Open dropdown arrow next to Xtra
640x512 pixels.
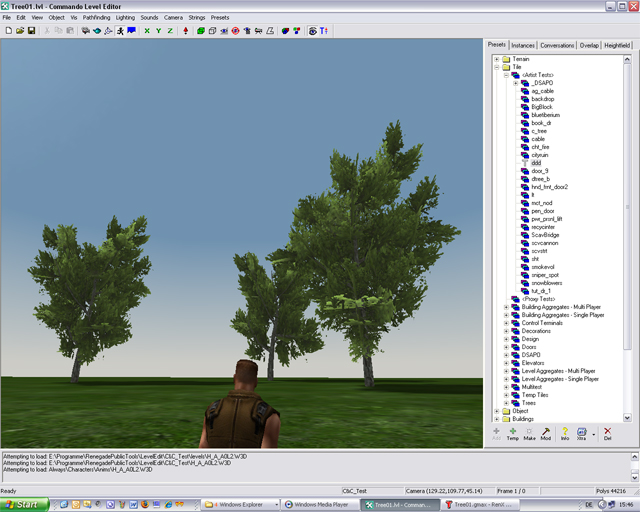(593, 434)
